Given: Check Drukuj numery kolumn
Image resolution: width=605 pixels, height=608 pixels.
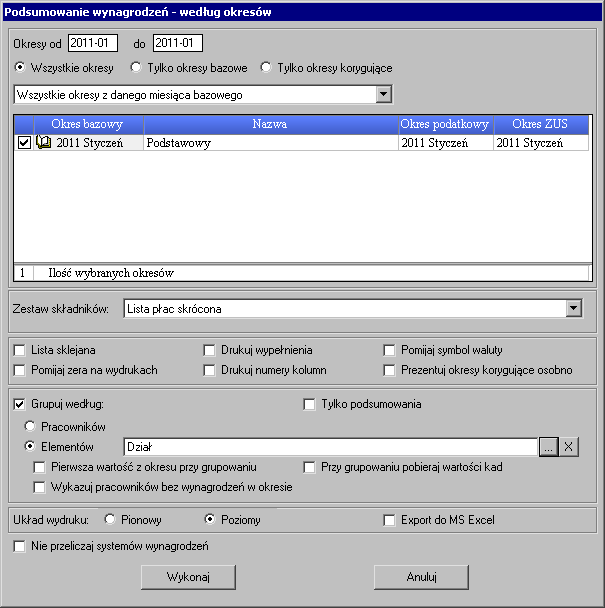Looking at the screenshot, I should [209, 370].
